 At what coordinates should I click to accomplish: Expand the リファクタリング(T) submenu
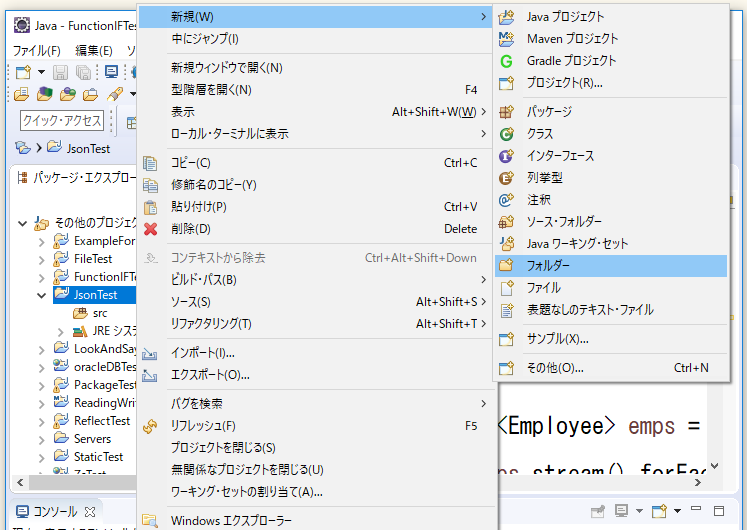(315, 324)
